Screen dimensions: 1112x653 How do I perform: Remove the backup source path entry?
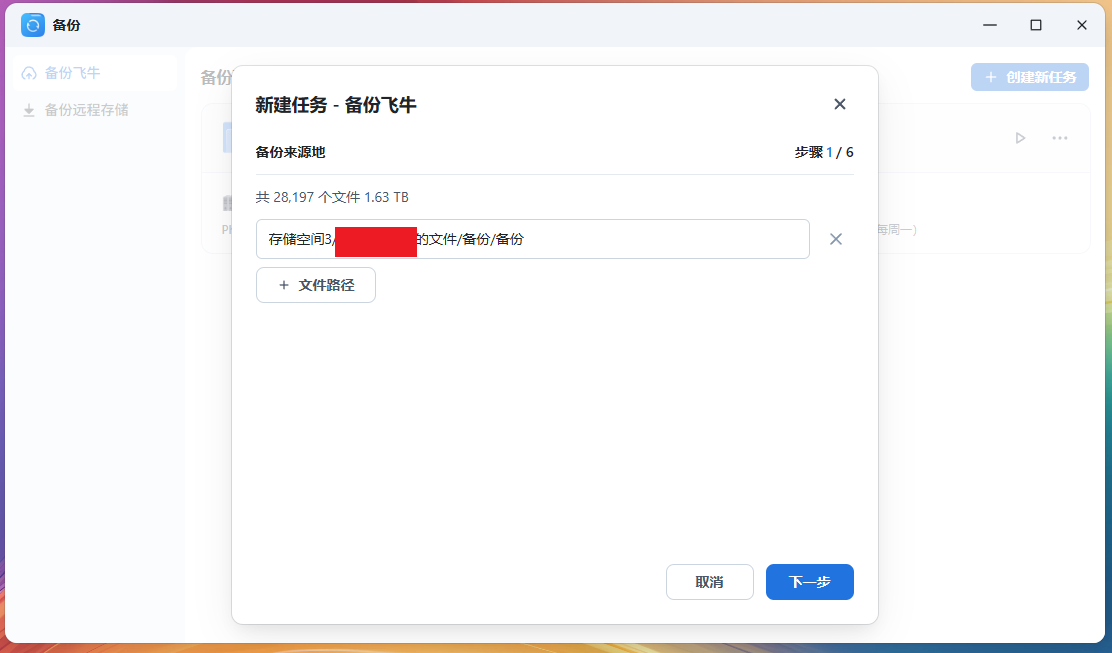coord(836,239)
